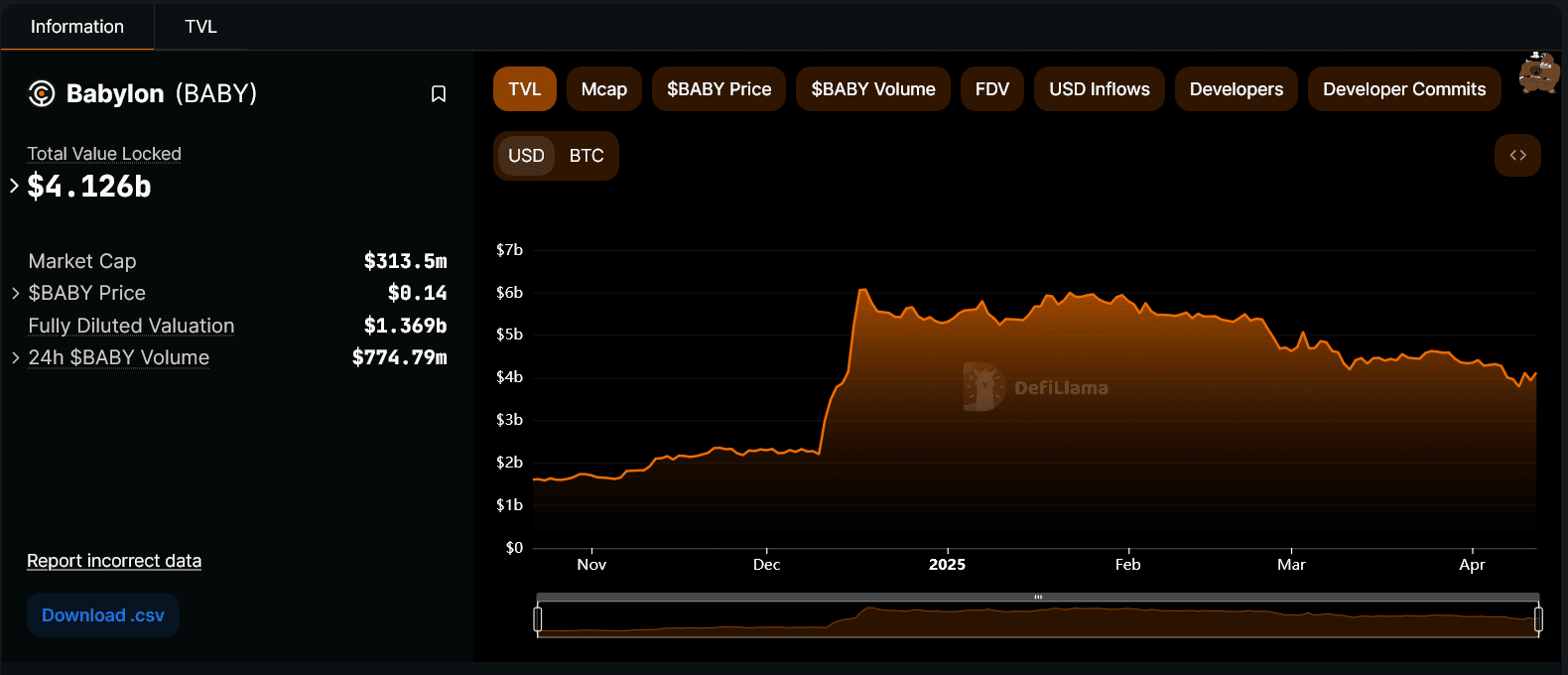The width and height of the screenshot is (1568, 675).
Task: Click the $774.79m volume value
Action: (x=399, y=357)
